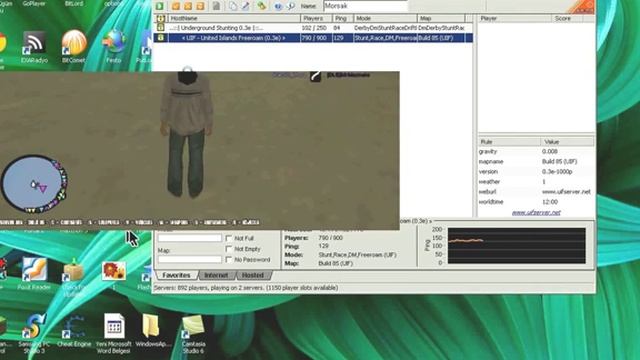Click the circular minimap in the game window
The width and height of the screenshot is (640, 360).
pos(34,184)
